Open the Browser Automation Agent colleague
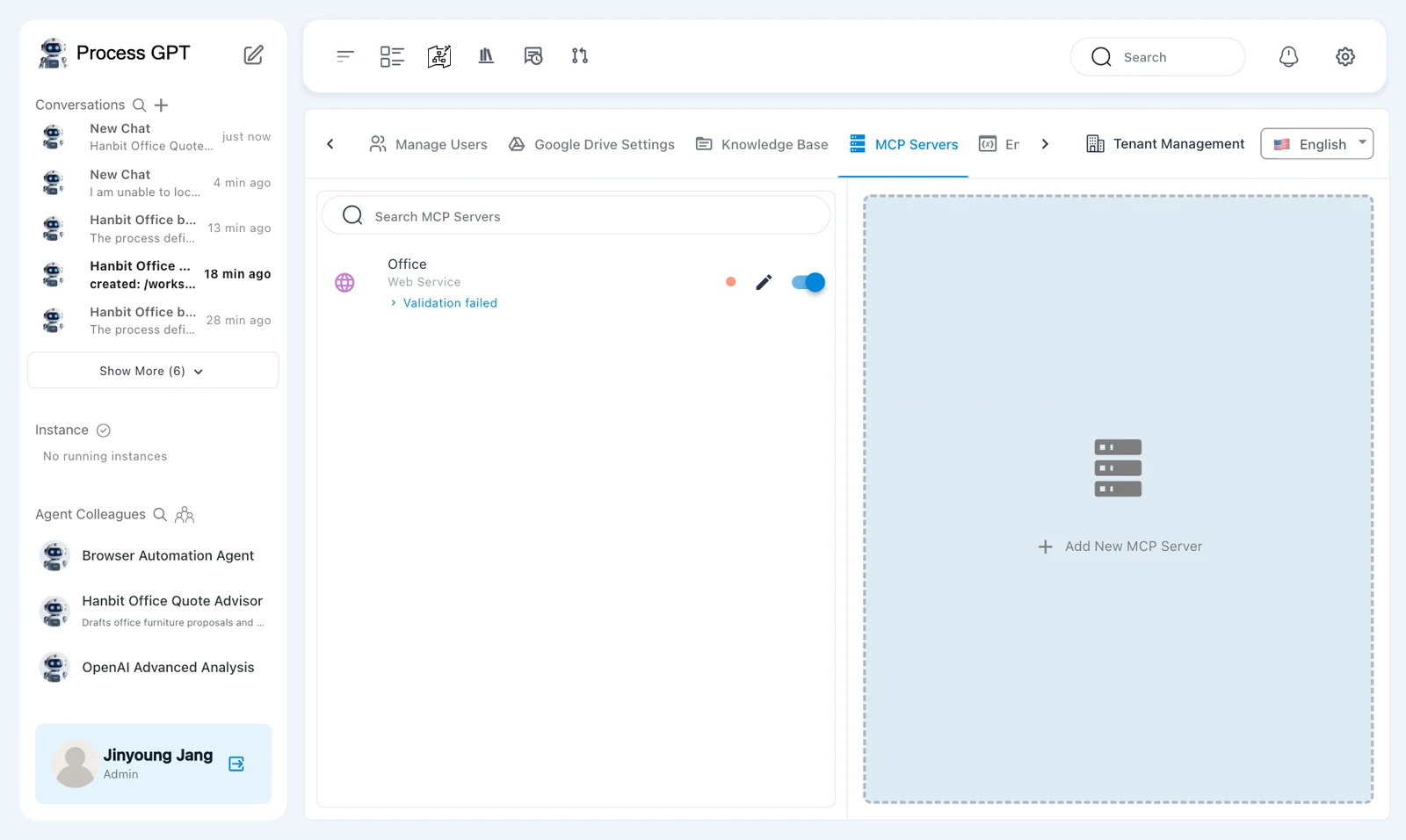1406x840 pixels. pyautogui.click(x=153, y=555)
